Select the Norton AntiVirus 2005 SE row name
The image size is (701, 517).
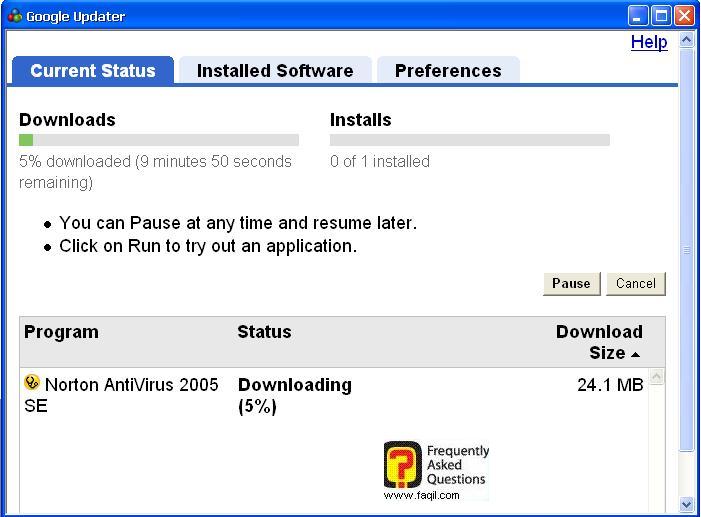coord(121,395)
